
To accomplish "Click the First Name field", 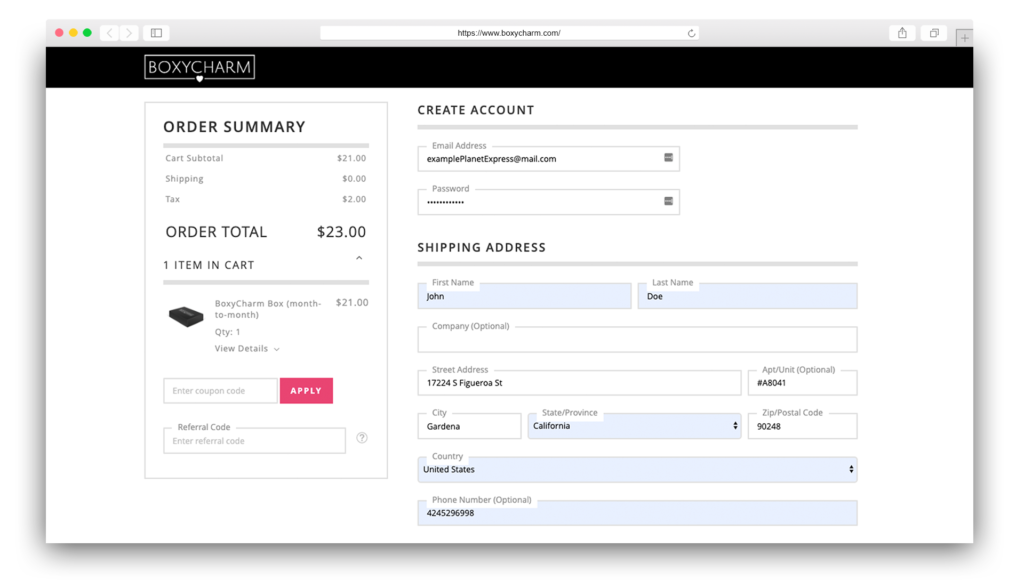I will coord(524,296).
